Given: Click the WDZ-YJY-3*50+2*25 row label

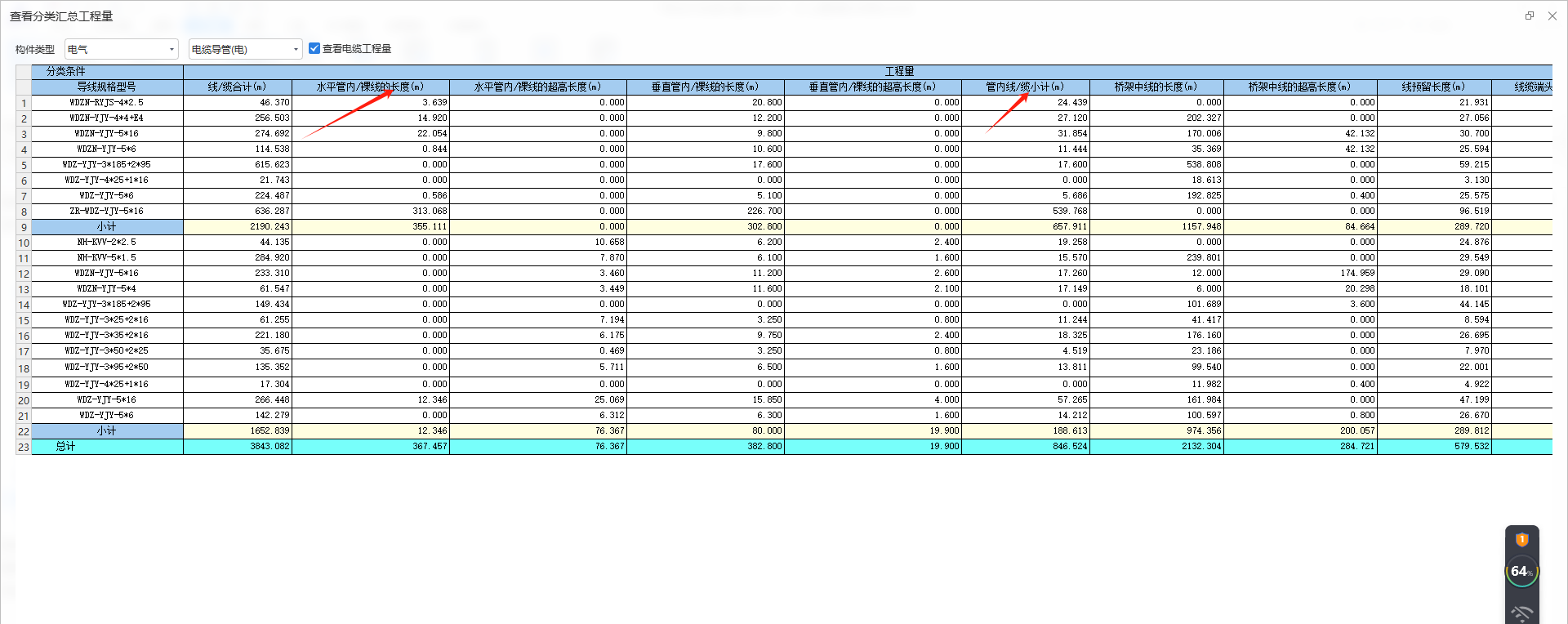Looking at the screenshot, I should tap(107, 351).
